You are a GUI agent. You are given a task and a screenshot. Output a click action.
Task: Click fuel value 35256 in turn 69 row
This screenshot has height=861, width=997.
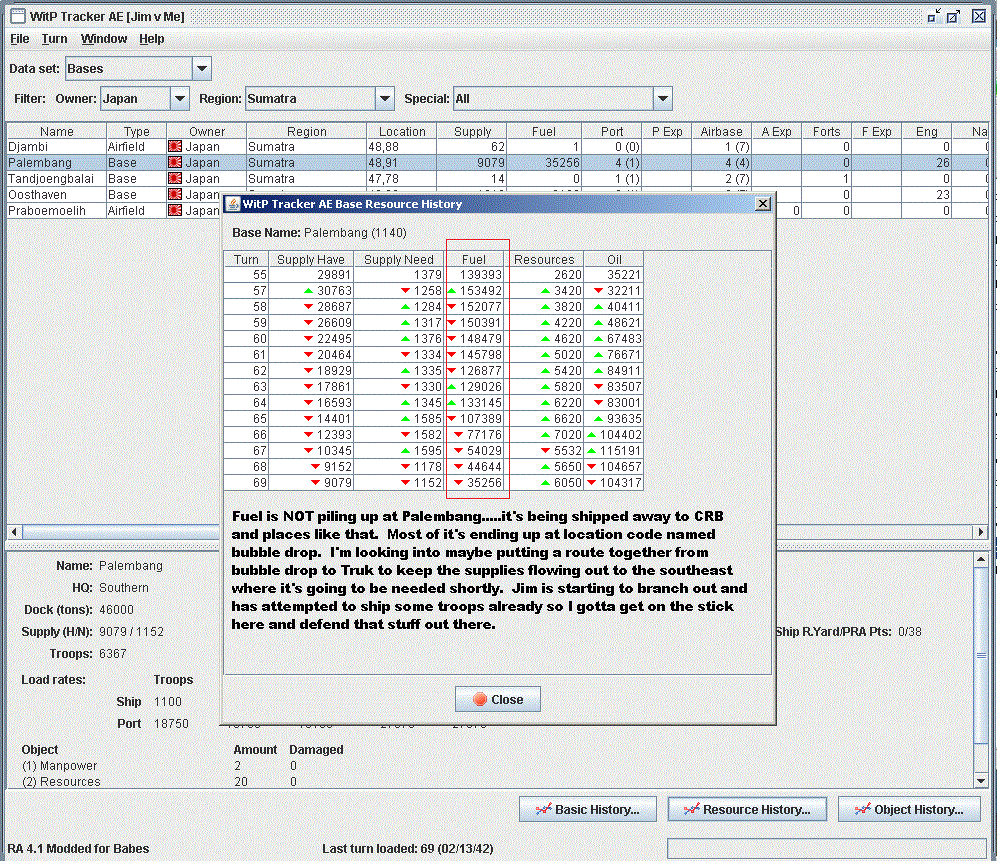(x=485, y=483)
